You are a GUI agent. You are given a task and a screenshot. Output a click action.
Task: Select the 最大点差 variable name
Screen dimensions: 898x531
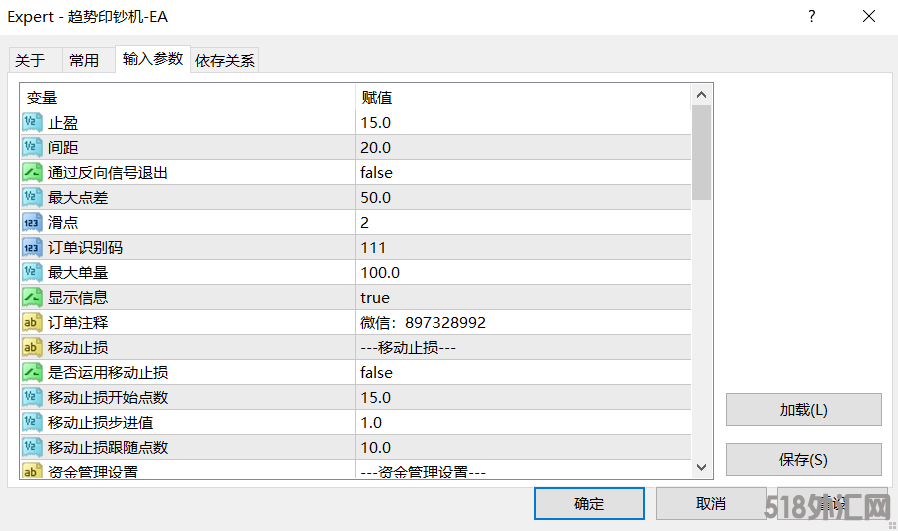pos(78,198)
